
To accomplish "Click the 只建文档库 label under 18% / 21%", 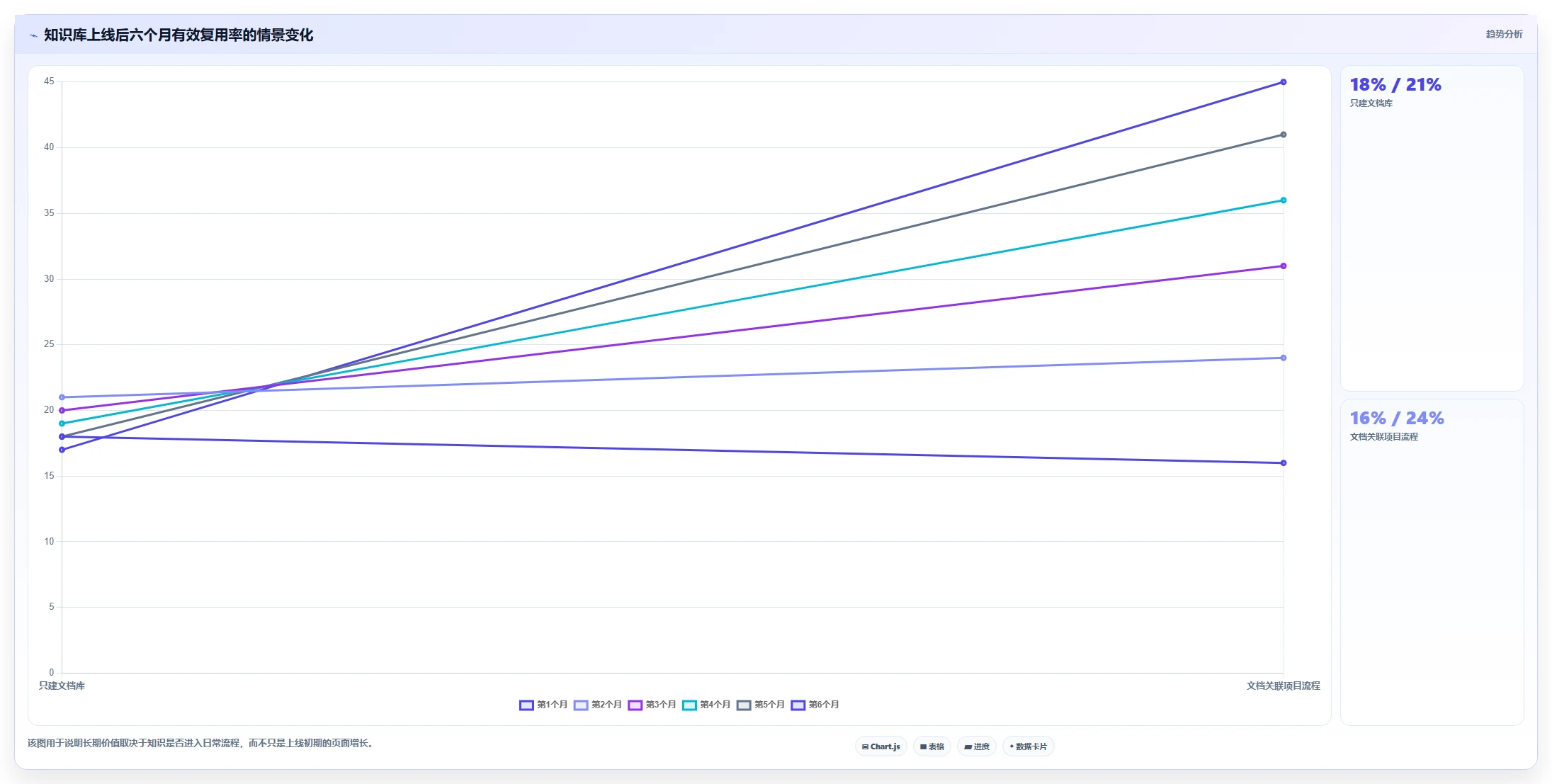I will [x=1371, y=103].
